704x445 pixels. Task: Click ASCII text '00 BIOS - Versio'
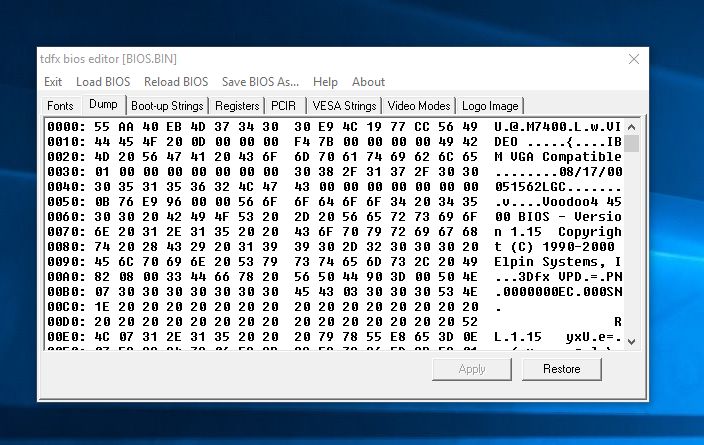coord(558,217)
